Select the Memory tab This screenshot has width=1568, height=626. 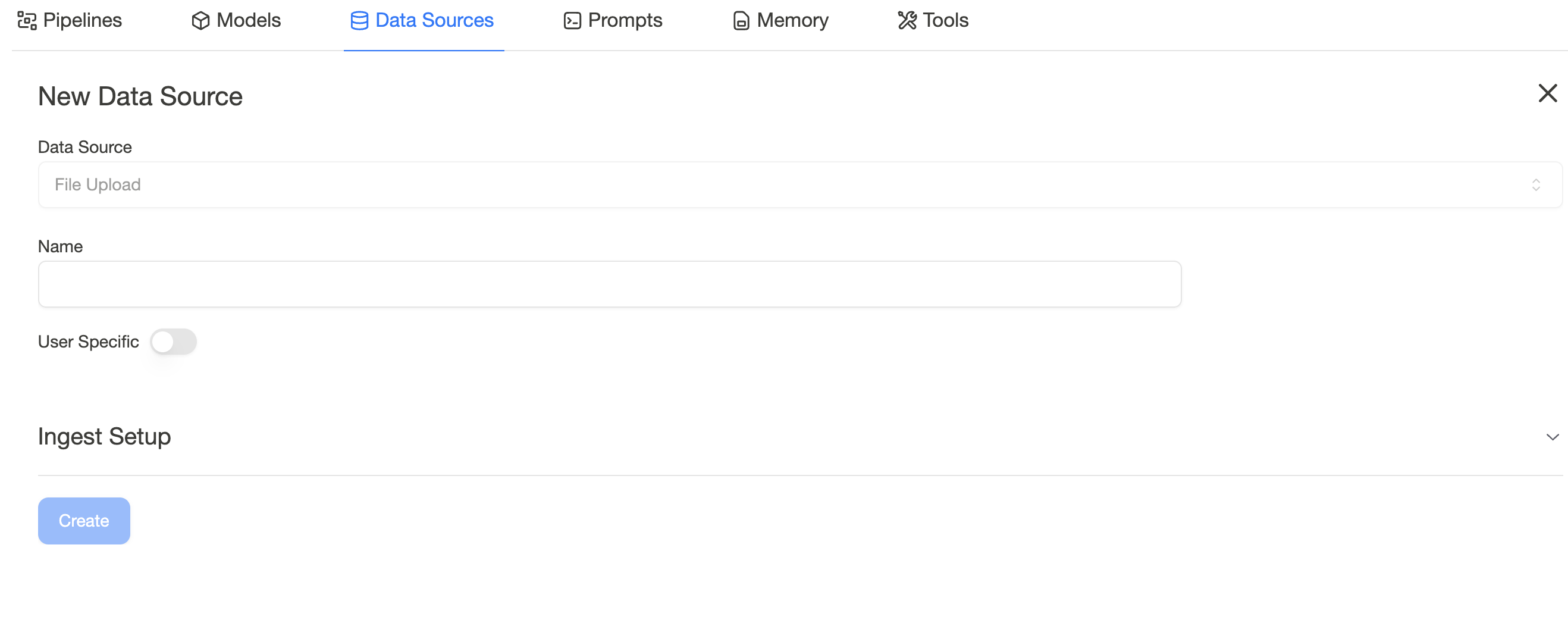coord(780,21)
